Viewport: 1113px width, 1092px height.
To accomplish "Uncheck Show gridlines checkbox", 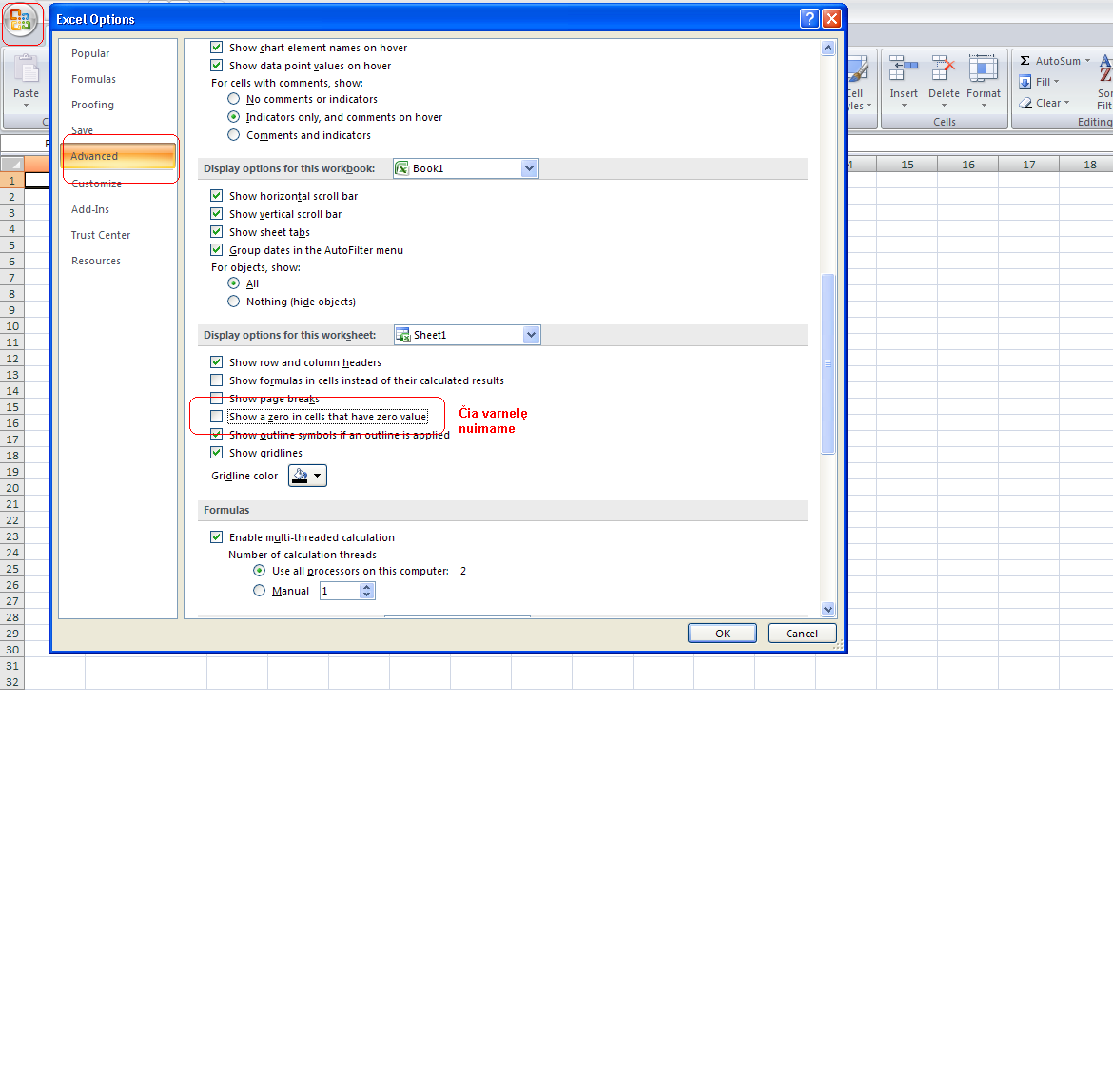I will 217,453.
